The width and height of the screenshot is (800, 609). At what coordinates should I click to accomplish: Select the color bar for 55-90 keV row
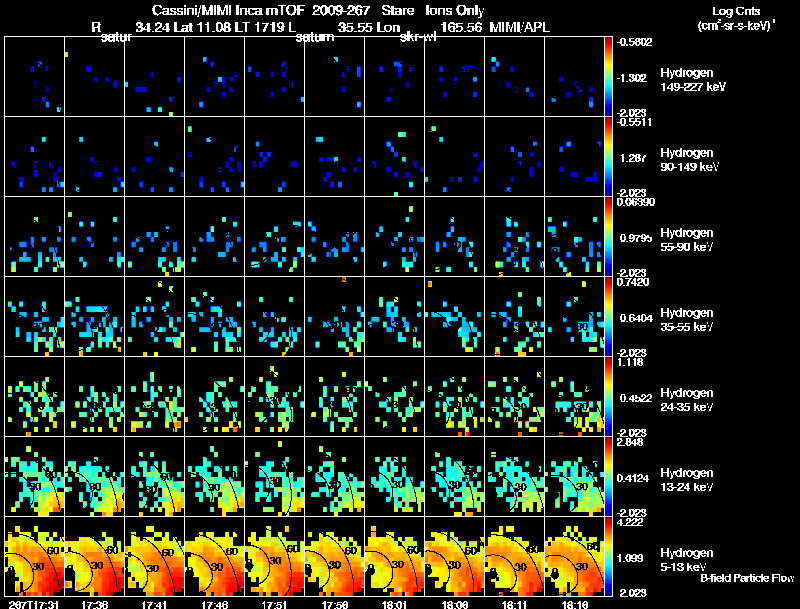[x=608, y=237]
